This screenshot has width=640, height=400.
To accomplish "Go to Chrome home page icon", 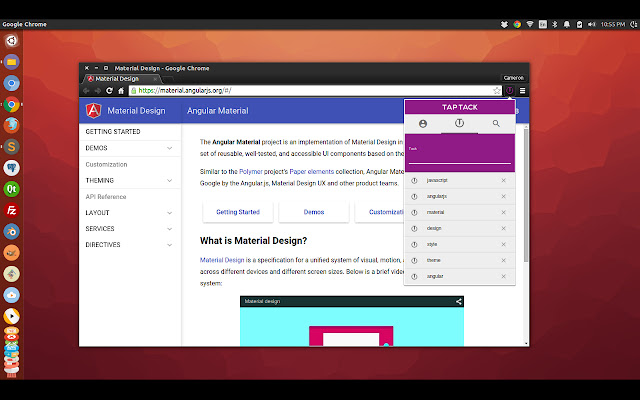I will (121, 91).
